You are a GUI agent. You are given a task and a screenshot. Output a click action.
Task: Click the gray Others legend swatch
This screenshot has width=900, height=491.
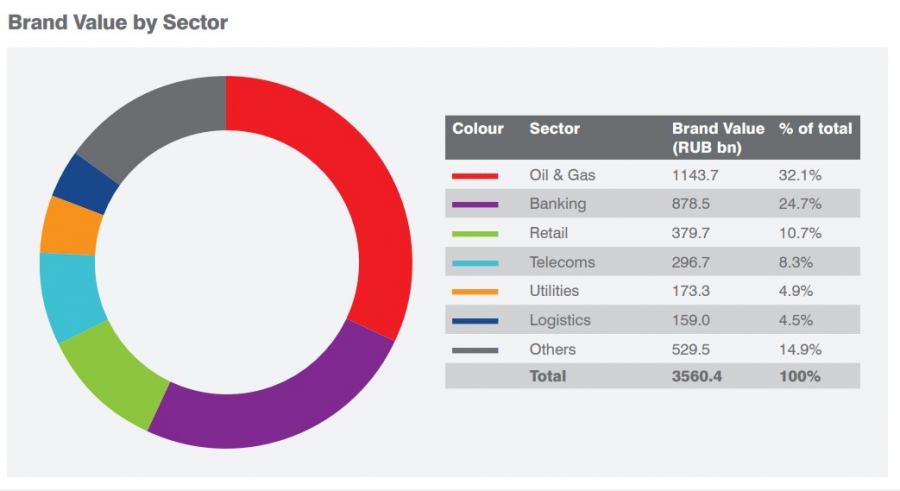pyautogui.click(x=475, y=349)
